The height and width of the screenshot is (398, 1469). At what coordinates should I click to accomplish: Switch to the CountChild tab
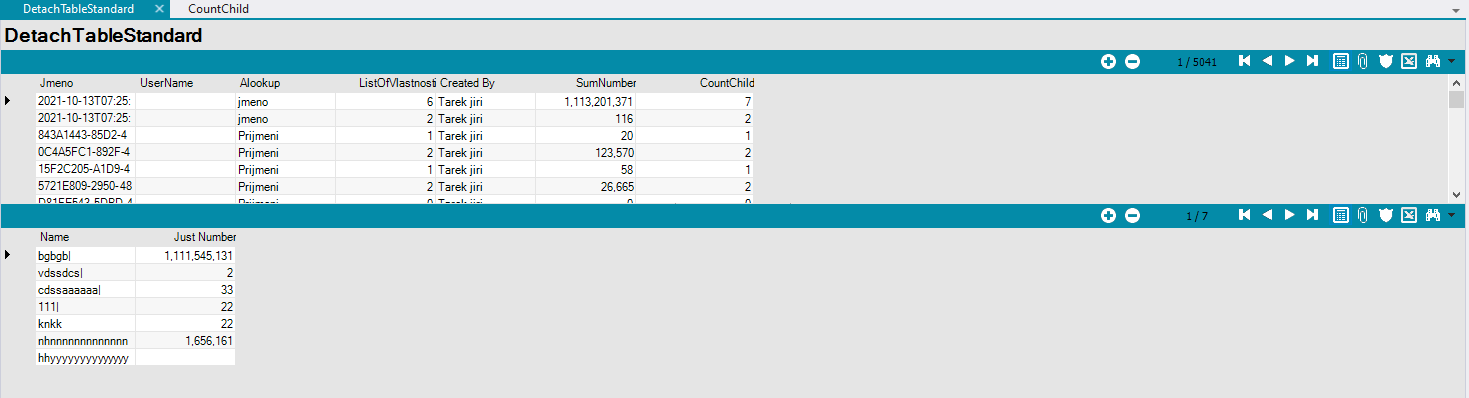click(x=218, y=8)
